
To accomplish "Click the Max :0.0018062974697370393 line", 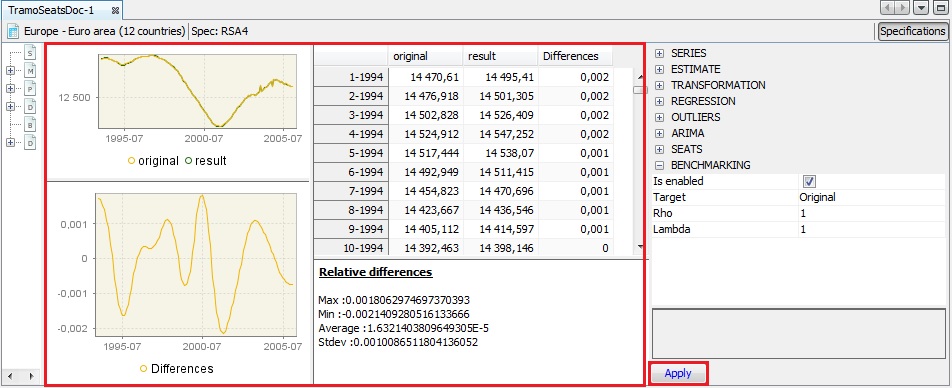I will [x=394, y=300].
